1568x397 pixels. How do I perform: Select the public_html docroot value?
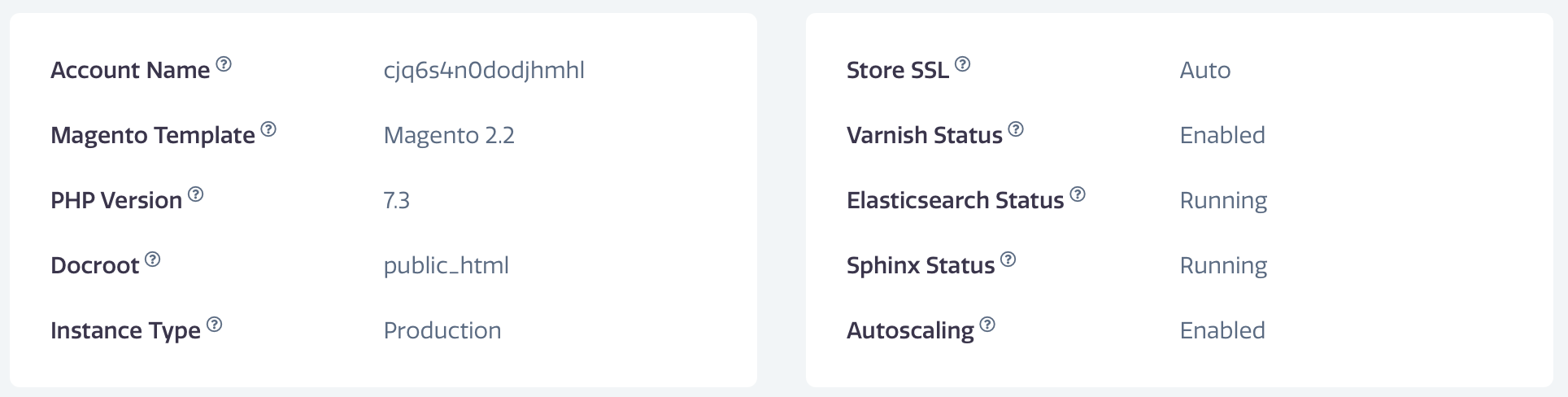[446, 266]
